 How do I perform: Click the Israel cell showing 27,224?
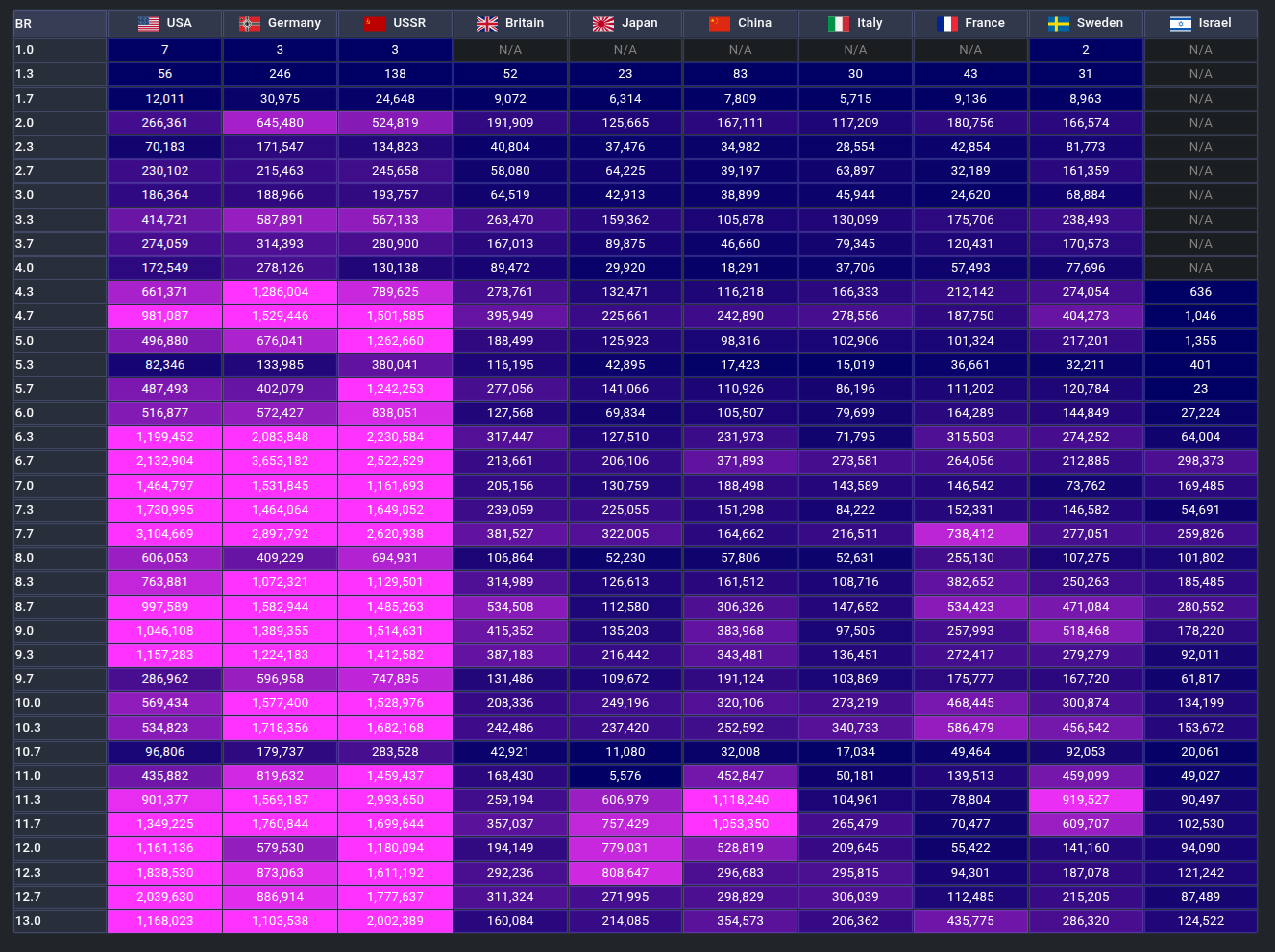(1201, 413)
